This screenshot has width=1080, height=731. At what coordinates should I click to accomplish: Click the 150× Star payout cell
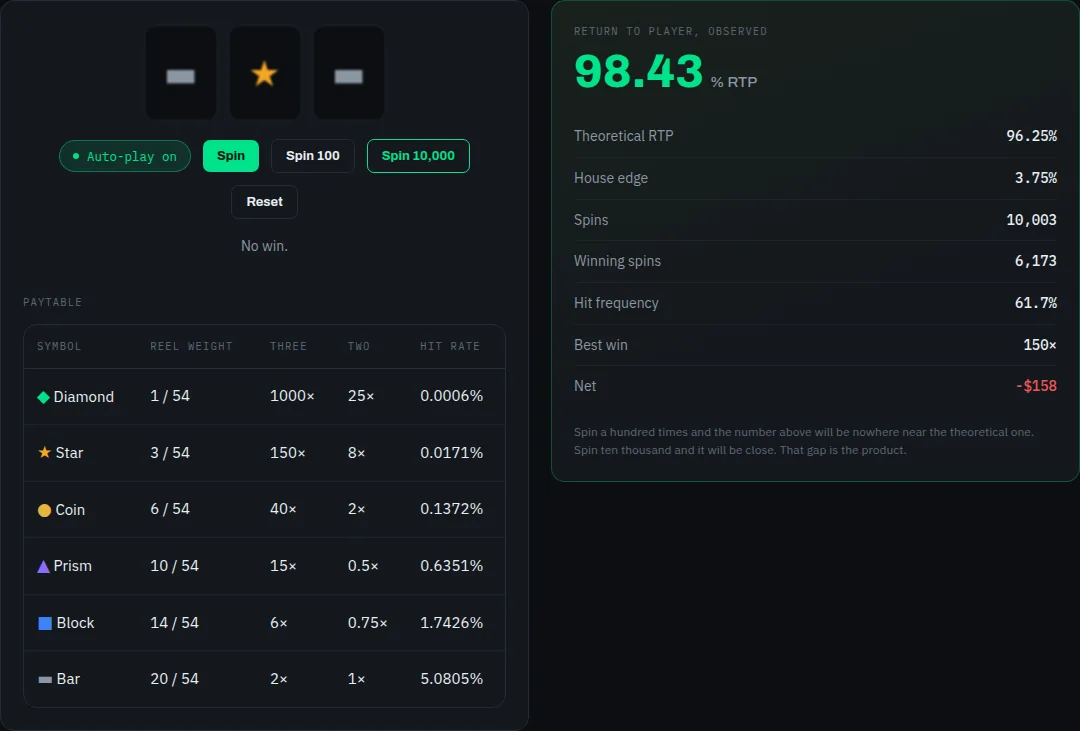coord(287,452)
